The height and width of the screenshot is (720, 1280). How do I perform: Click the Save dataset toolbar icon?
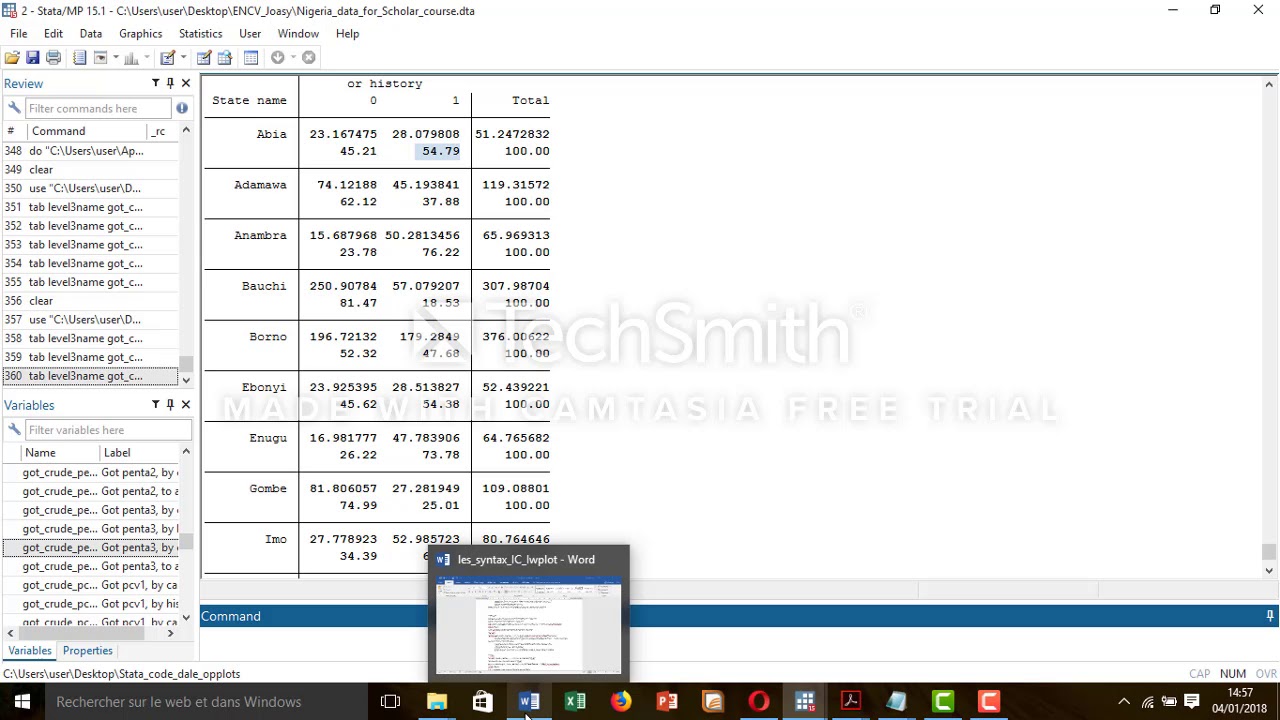click(32, 57)
